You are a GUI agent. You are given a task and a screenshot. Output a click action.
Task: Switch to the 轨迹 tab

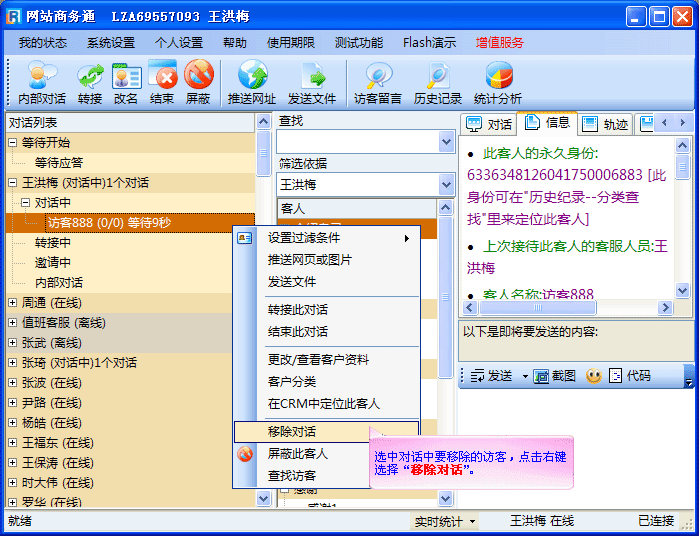606,124
